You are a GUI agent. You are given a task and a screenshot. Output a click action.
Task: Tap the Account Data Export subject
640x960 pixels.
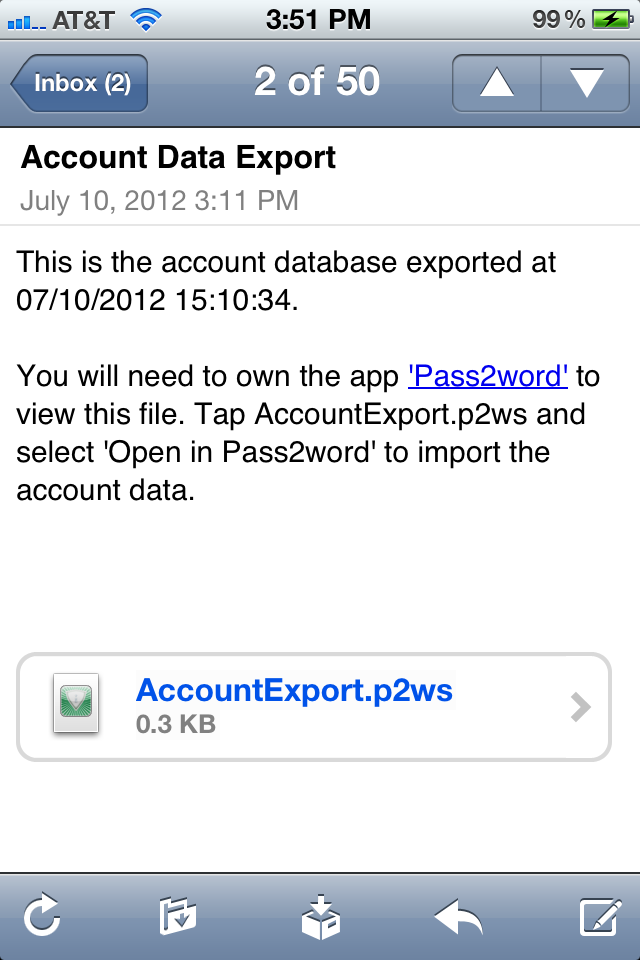pyautogui.click(x=179, y=157)
